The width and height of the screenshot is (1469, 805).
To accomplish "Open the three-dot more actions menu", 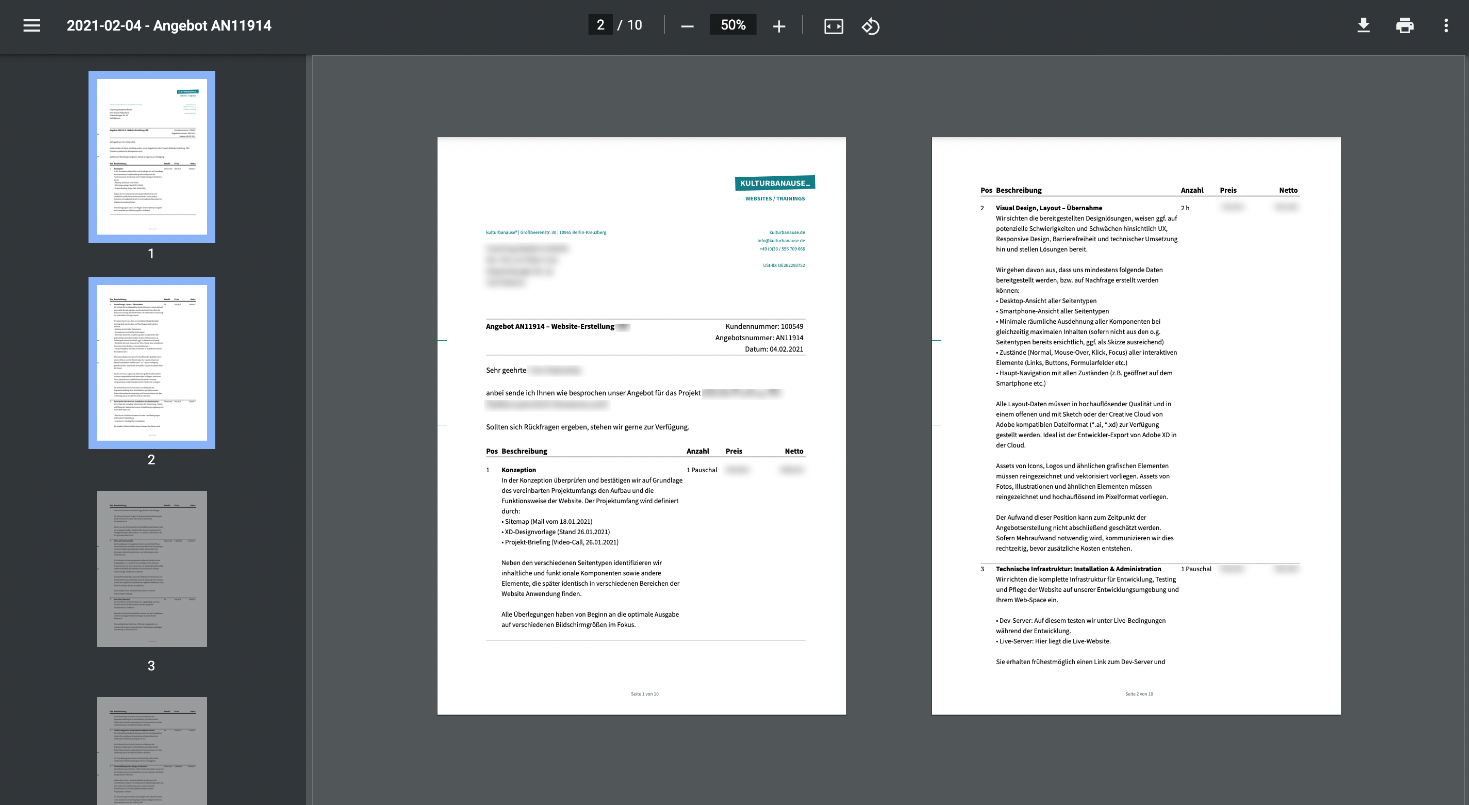I will (x=1446, y=26).
